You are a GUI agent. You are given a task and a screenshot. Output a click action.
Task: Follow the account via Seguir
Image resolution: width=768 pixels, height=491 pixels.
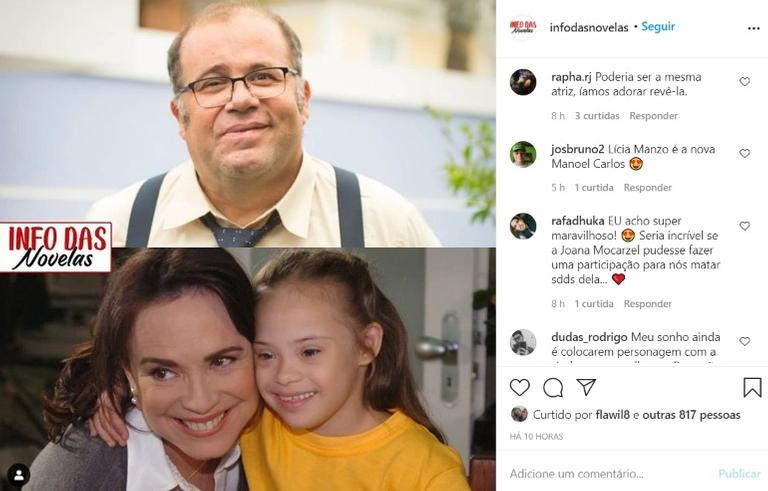pos(658,26)
